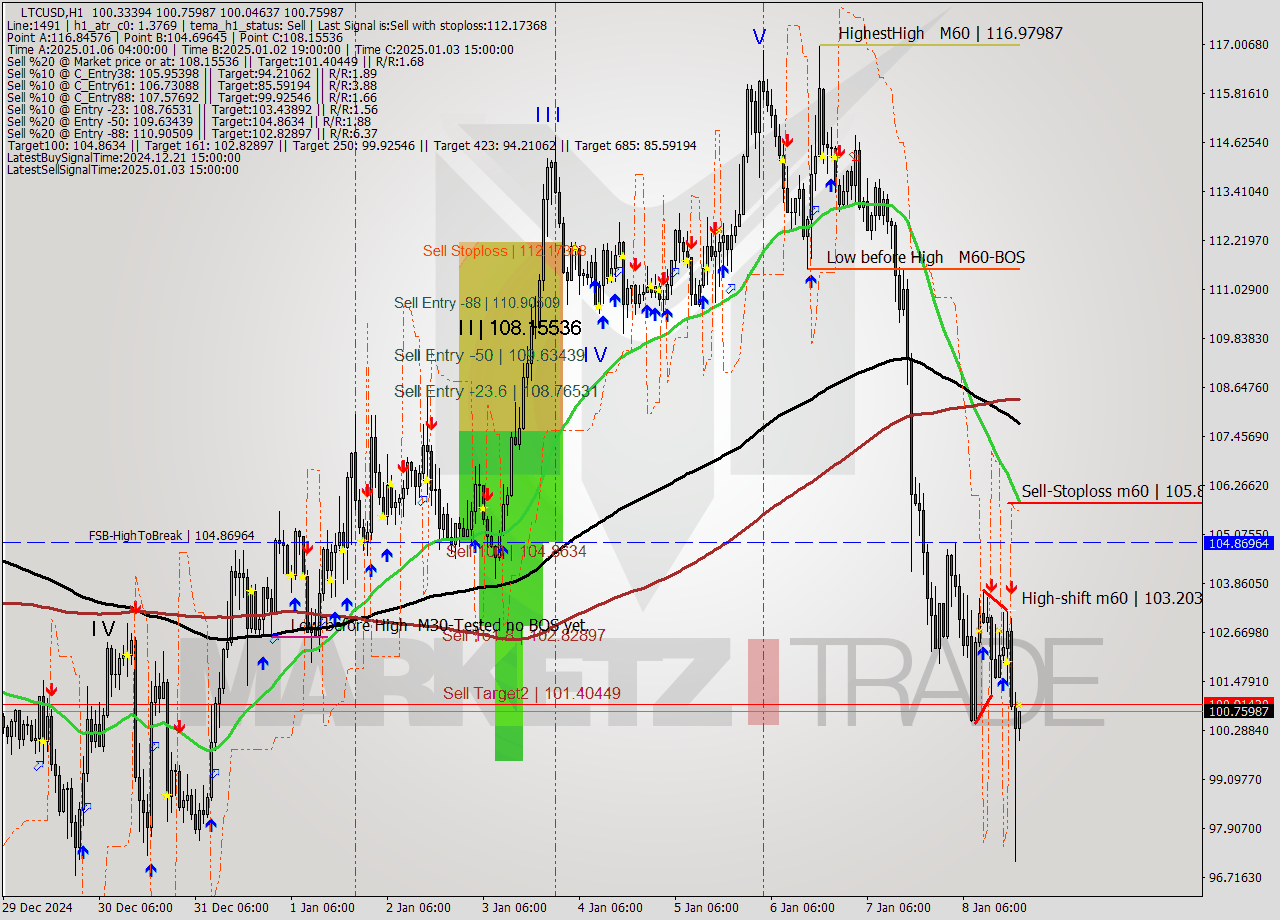Click the Sell 161.8 | 102.82897 label
Viewport: 1280px width, 920px height.
pyautogui.click(x=524, y=635)
